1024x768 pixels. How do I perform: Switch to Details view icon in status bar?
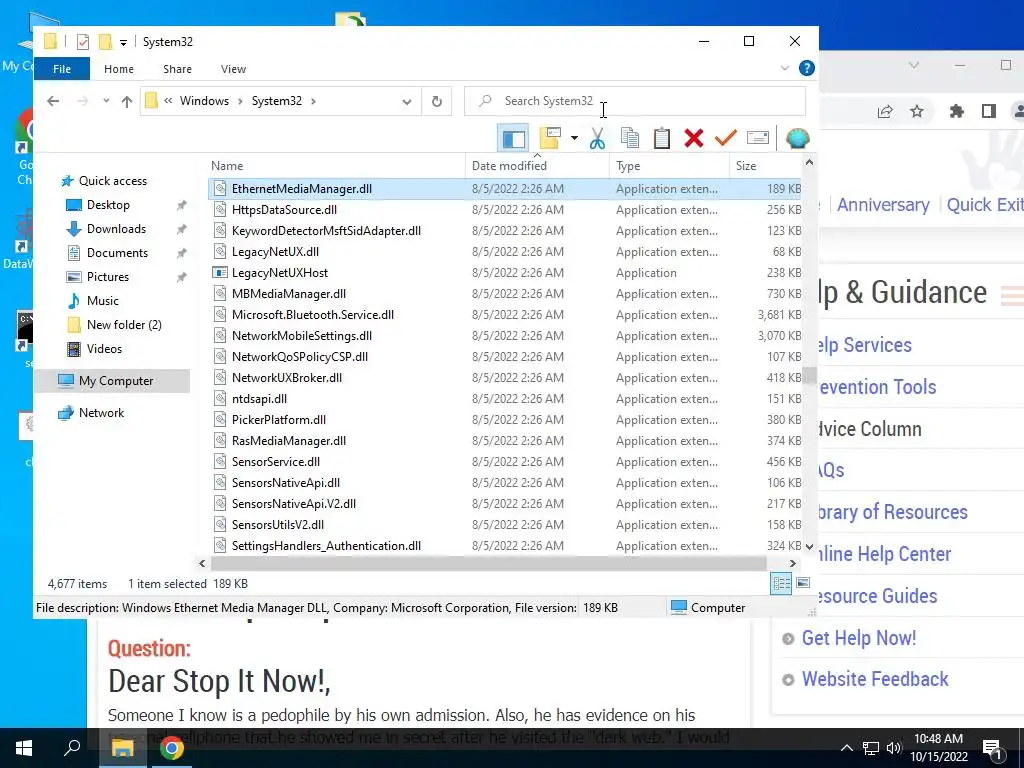click(781, 583)
